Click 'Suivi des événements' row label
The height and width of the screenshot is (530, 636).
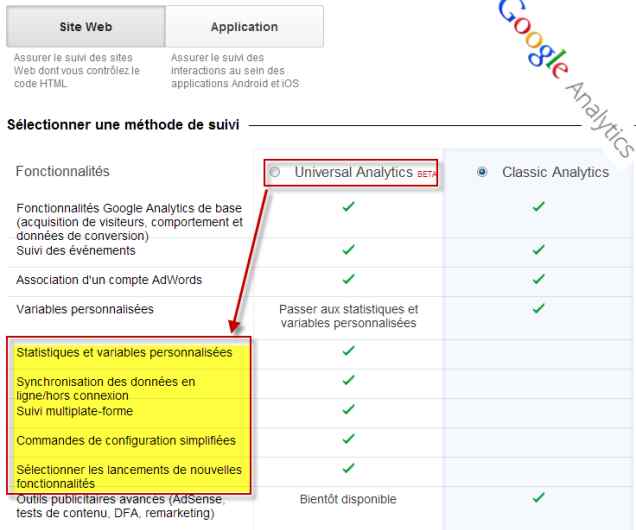76,251
